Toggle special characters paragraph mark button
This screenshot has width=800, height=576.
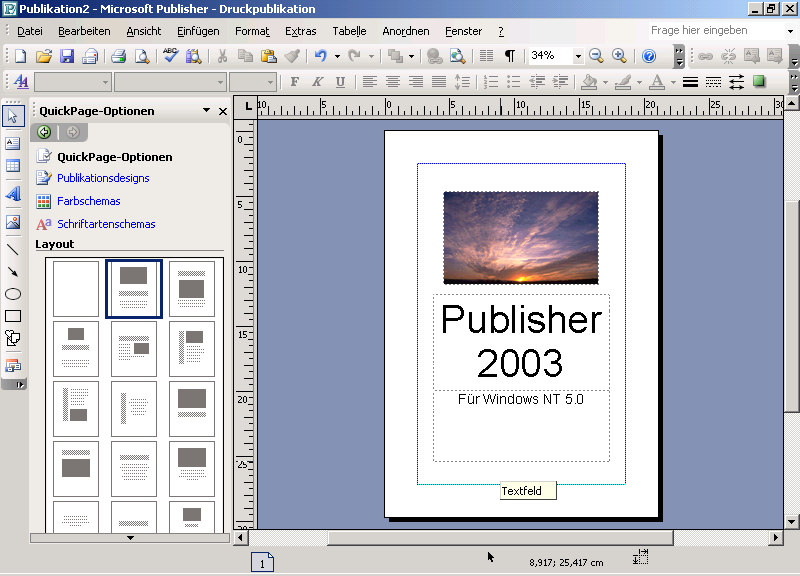(x=509, y=56)
